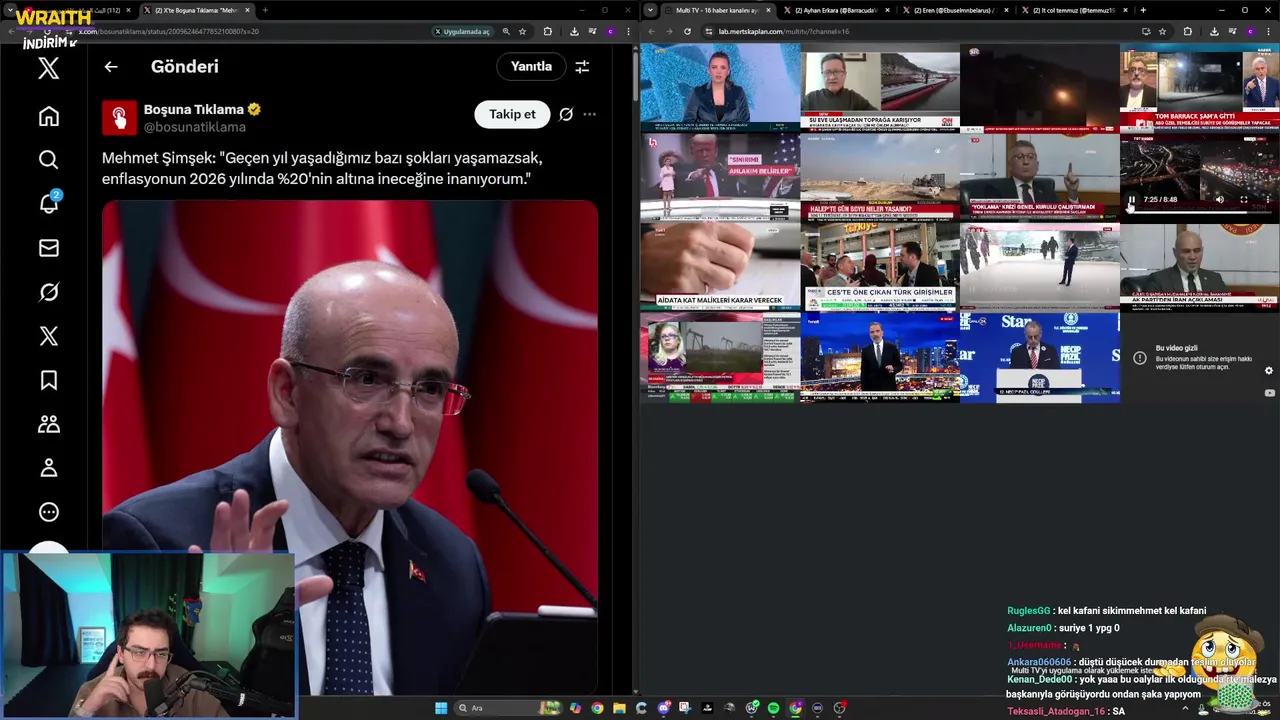Bookmark the Multi TV page with the star
This screenshot has height=720, width=1280.
[x=1162, y=31]
